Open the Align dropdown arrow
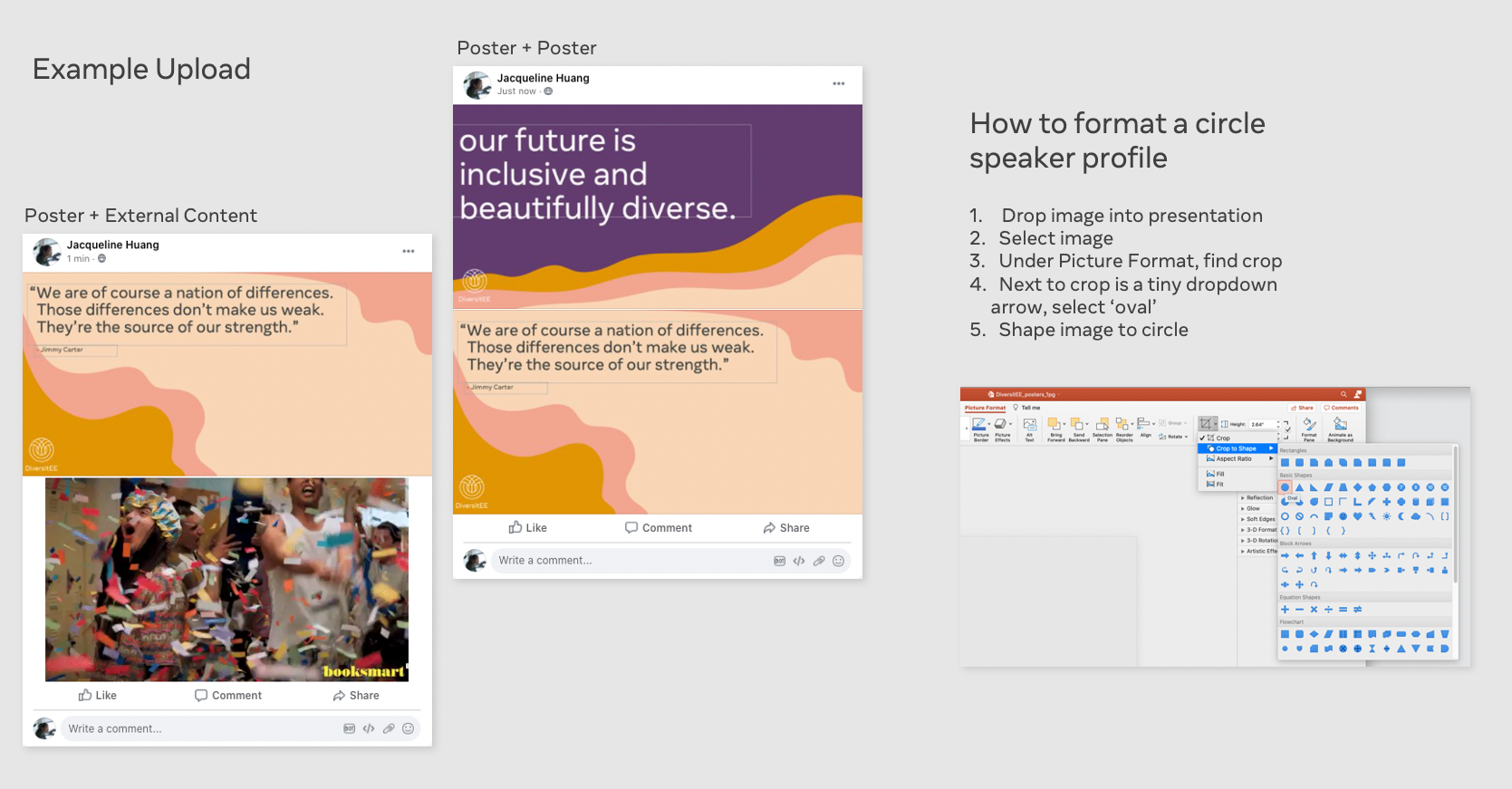 point(1153,424)
